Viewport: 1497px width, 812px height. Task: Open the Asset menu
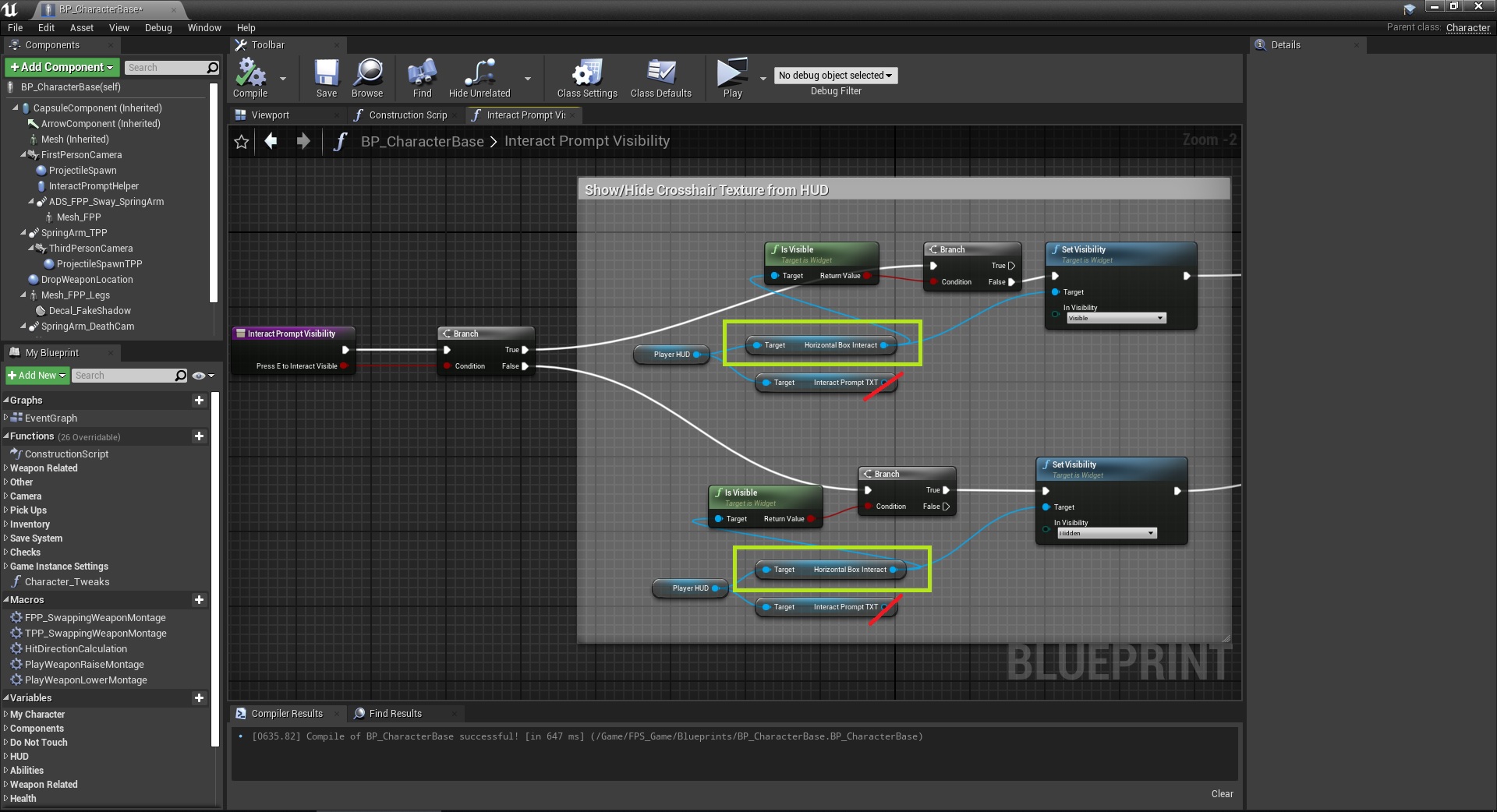tap(81, 28)
